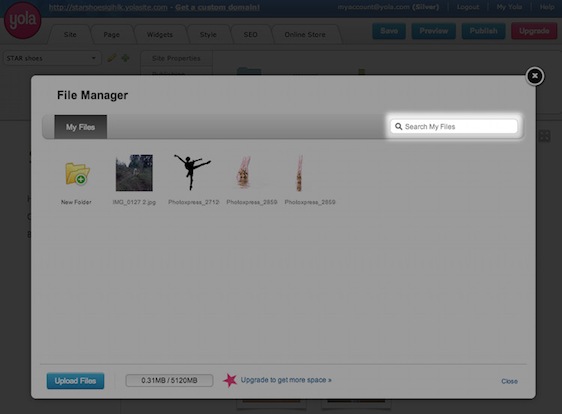The image size is (562, 414).
Task: Focus the Search My Files field
Action: coord(454,127)
